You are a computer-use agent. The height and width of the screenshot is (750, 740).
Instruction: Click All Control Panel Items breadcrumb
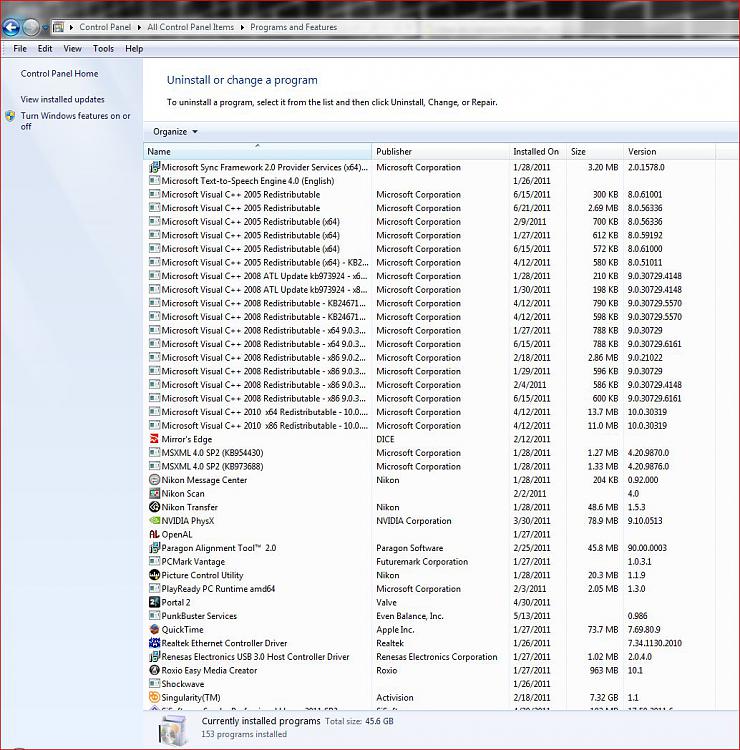pos(190,27)
